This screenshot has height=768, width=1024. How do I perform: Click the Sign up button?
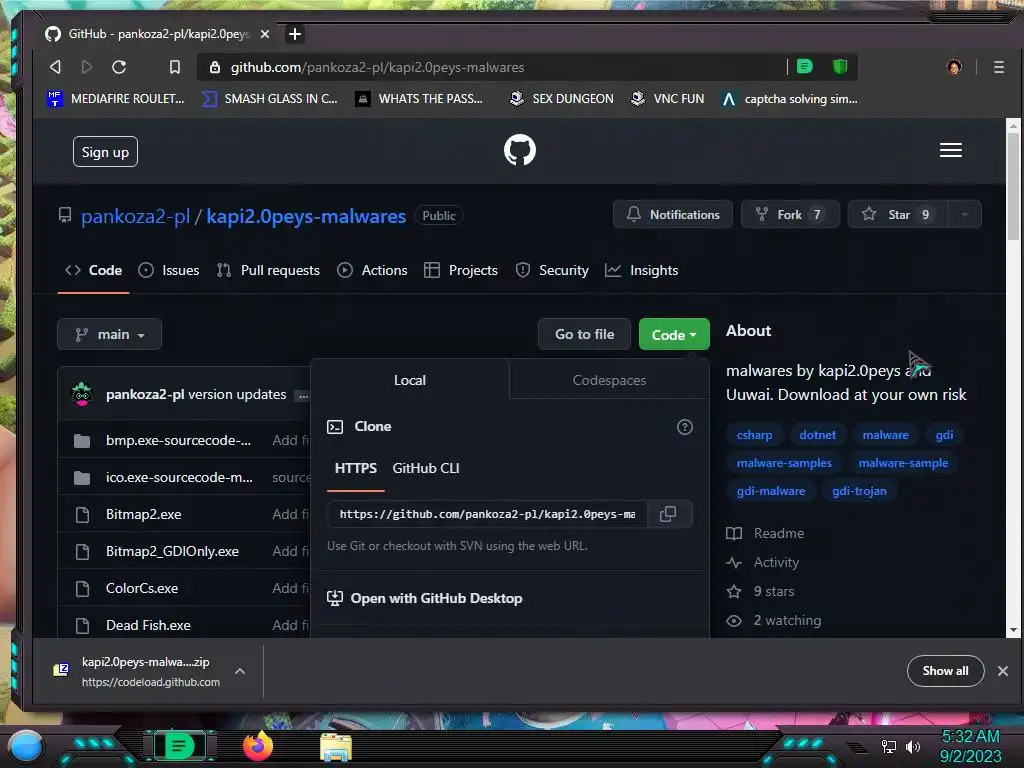tap(105, 152)
